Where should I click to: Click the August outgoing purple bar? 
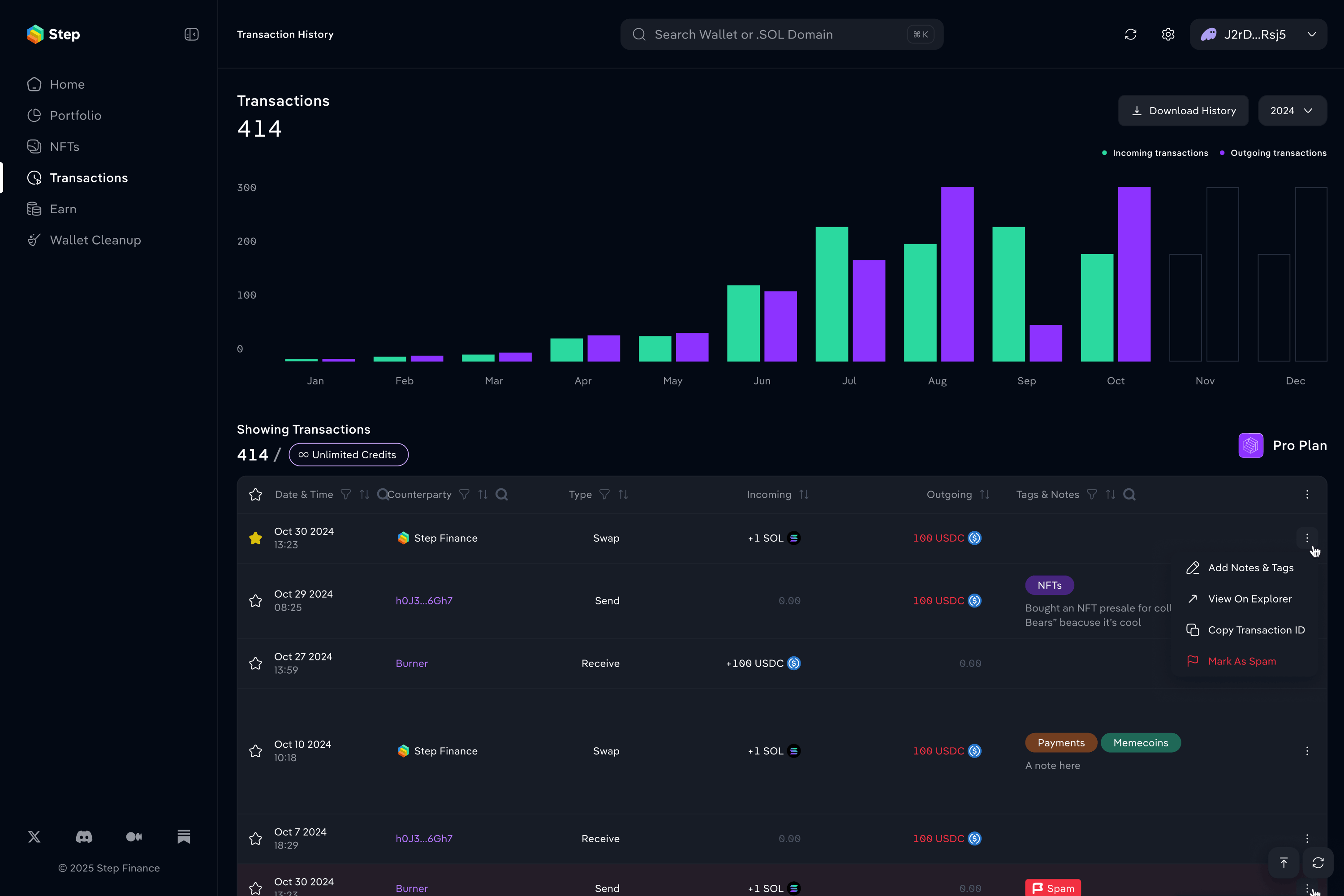(957, 274)
